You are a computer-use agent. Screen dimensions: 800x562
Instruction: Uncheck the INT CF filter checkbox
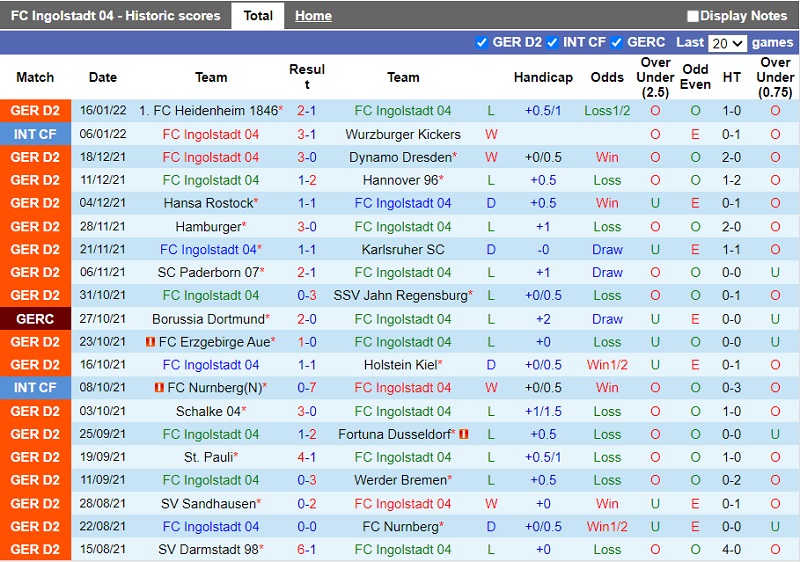coord(552,42)
